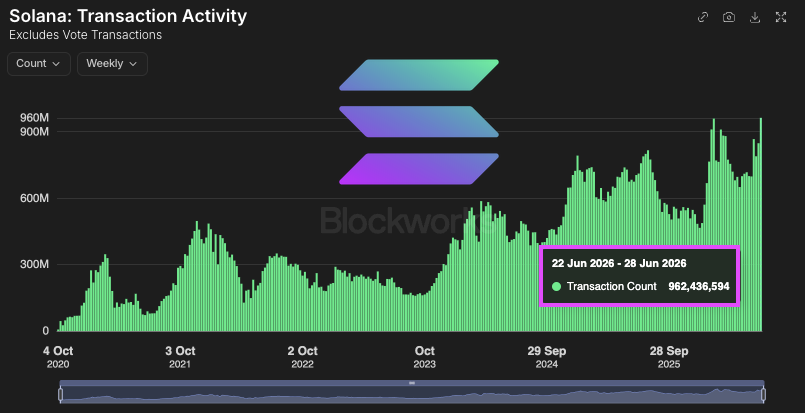Click the tooltip value 962,436,594
The image size is (805, 413).
tap(699, 287)
